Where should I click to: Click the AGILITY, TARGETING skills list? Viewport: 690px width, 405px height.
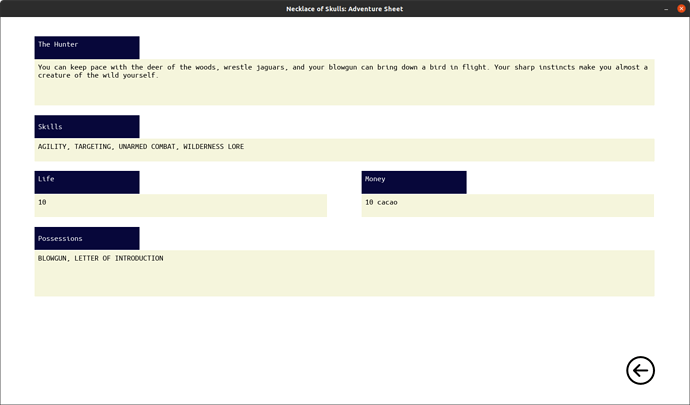[345, 150]
